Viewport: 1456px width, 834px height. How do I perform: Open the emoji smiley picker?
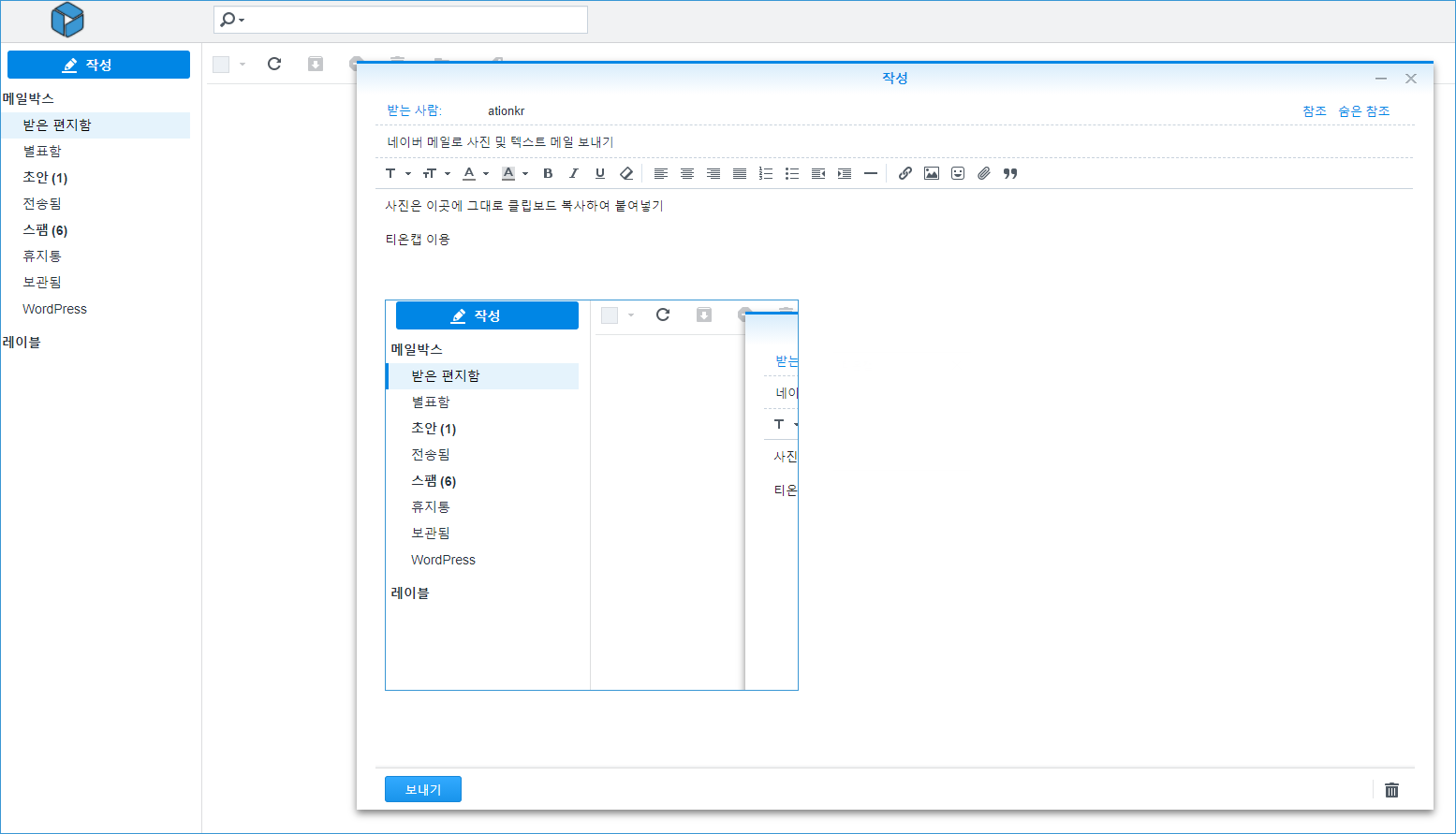pos(958,173)
